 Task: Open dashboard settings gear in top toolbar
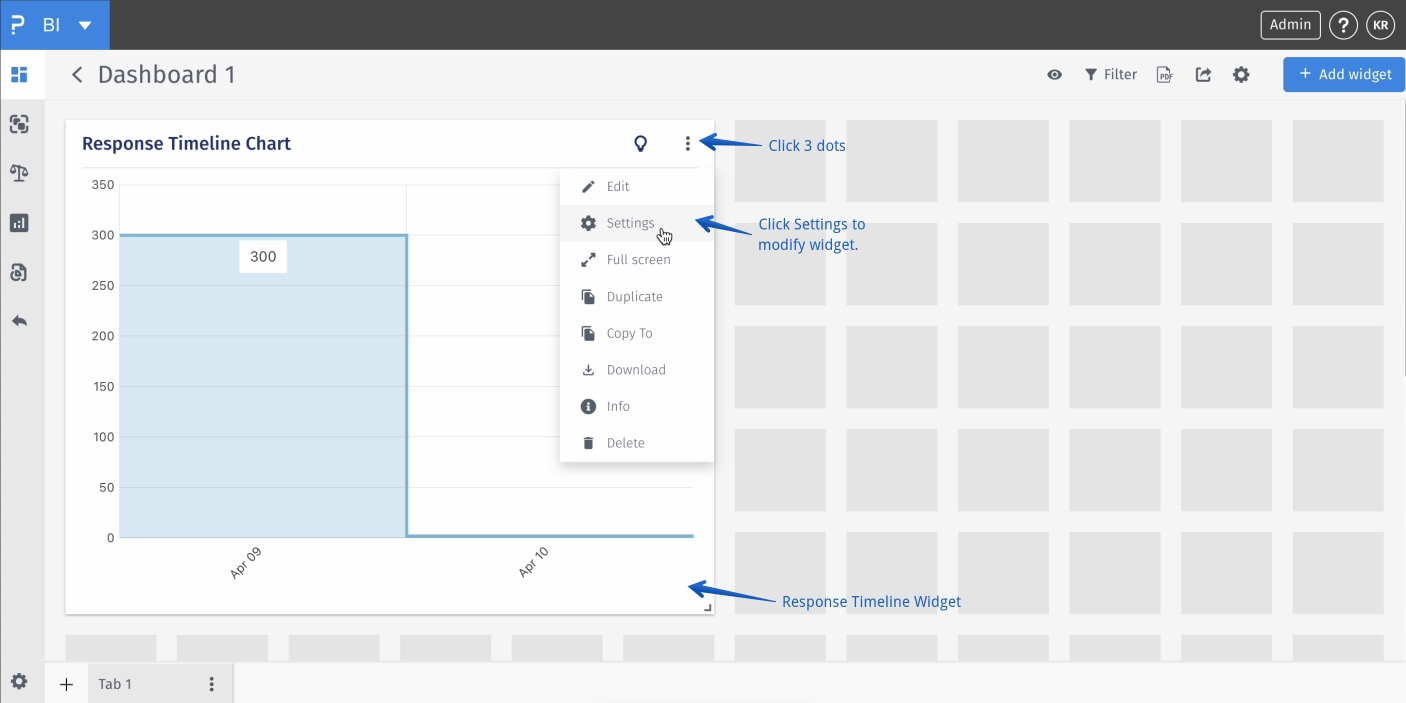[x=1241, y=75]
